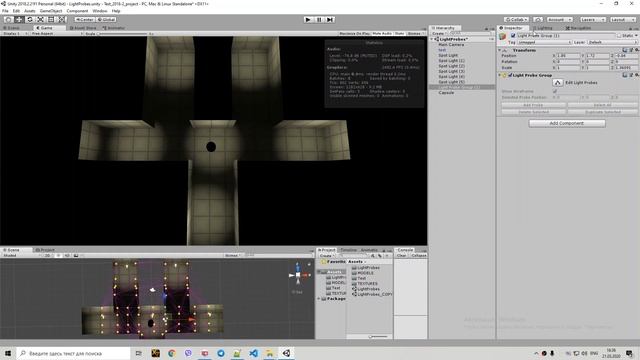The width and height of the screenshot is (640, 360).
Task: Select the combined Transform tool
Action: click(61, 20)
